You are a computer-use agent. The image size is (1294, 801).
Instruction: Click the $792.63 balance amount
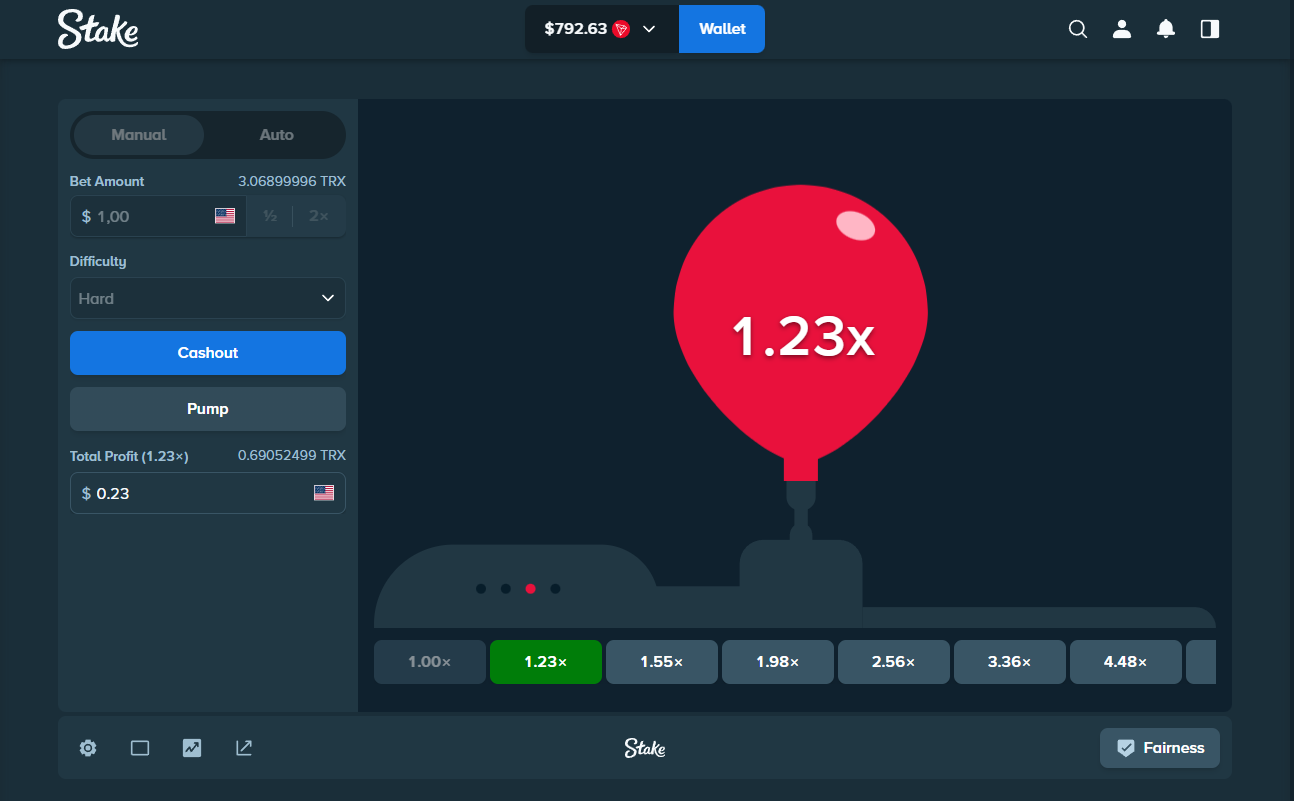[576, 29]
